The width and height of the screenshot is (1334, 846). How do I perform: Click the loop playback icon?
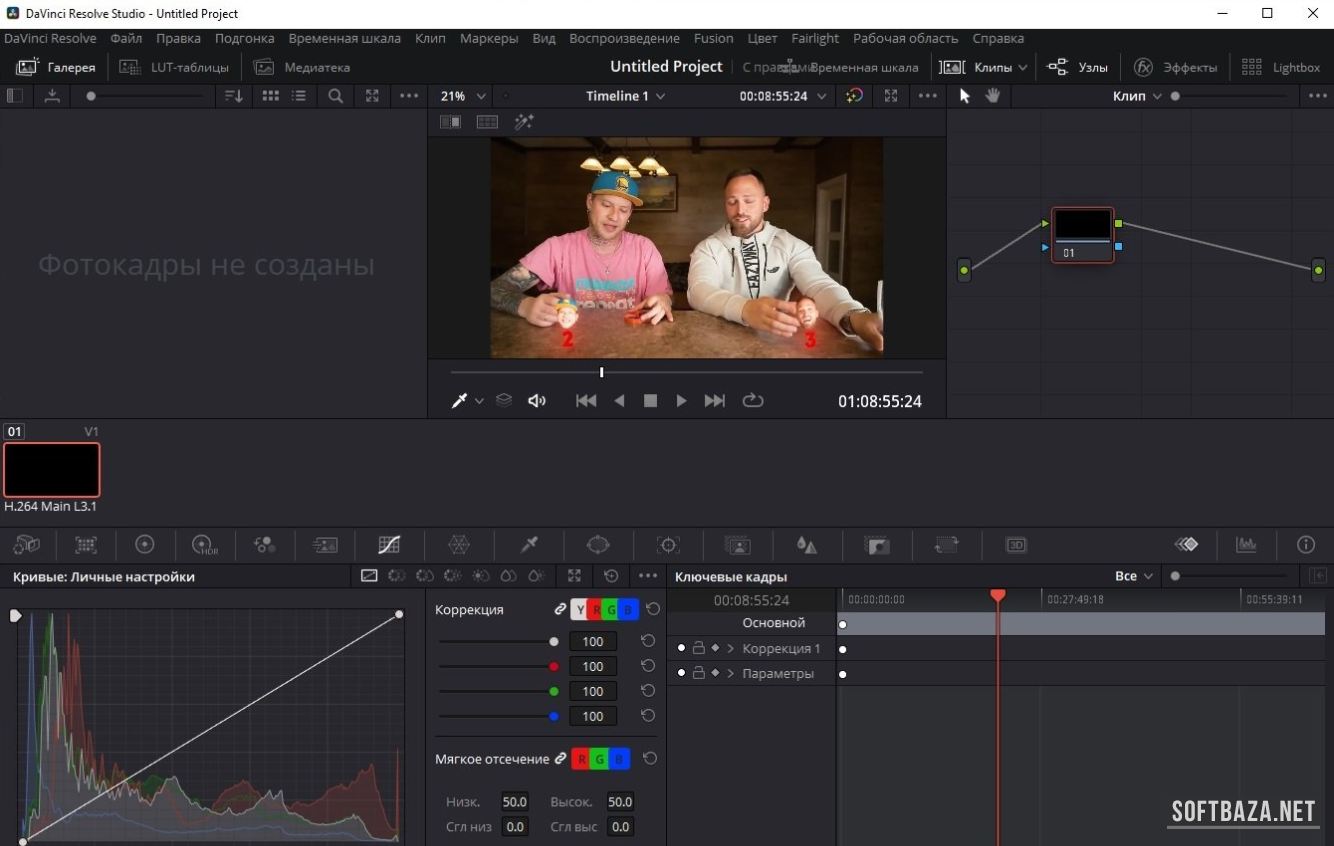pos(753,401)
